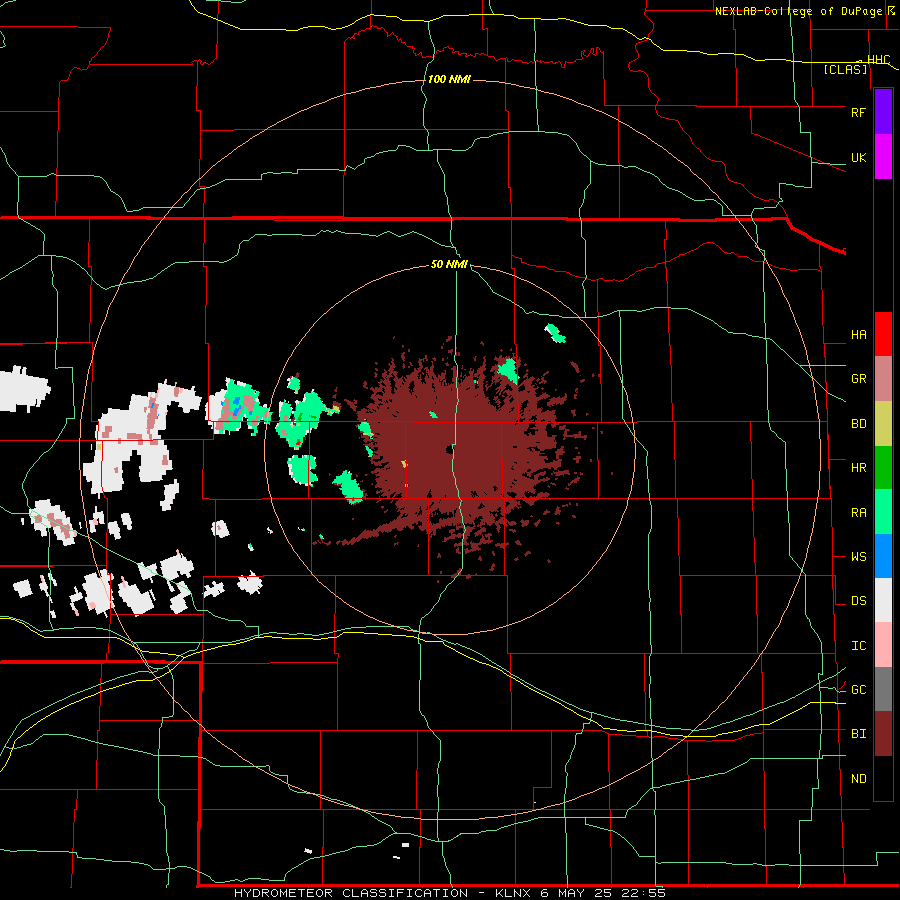Click the "HR" legend label

click(858, 467)
